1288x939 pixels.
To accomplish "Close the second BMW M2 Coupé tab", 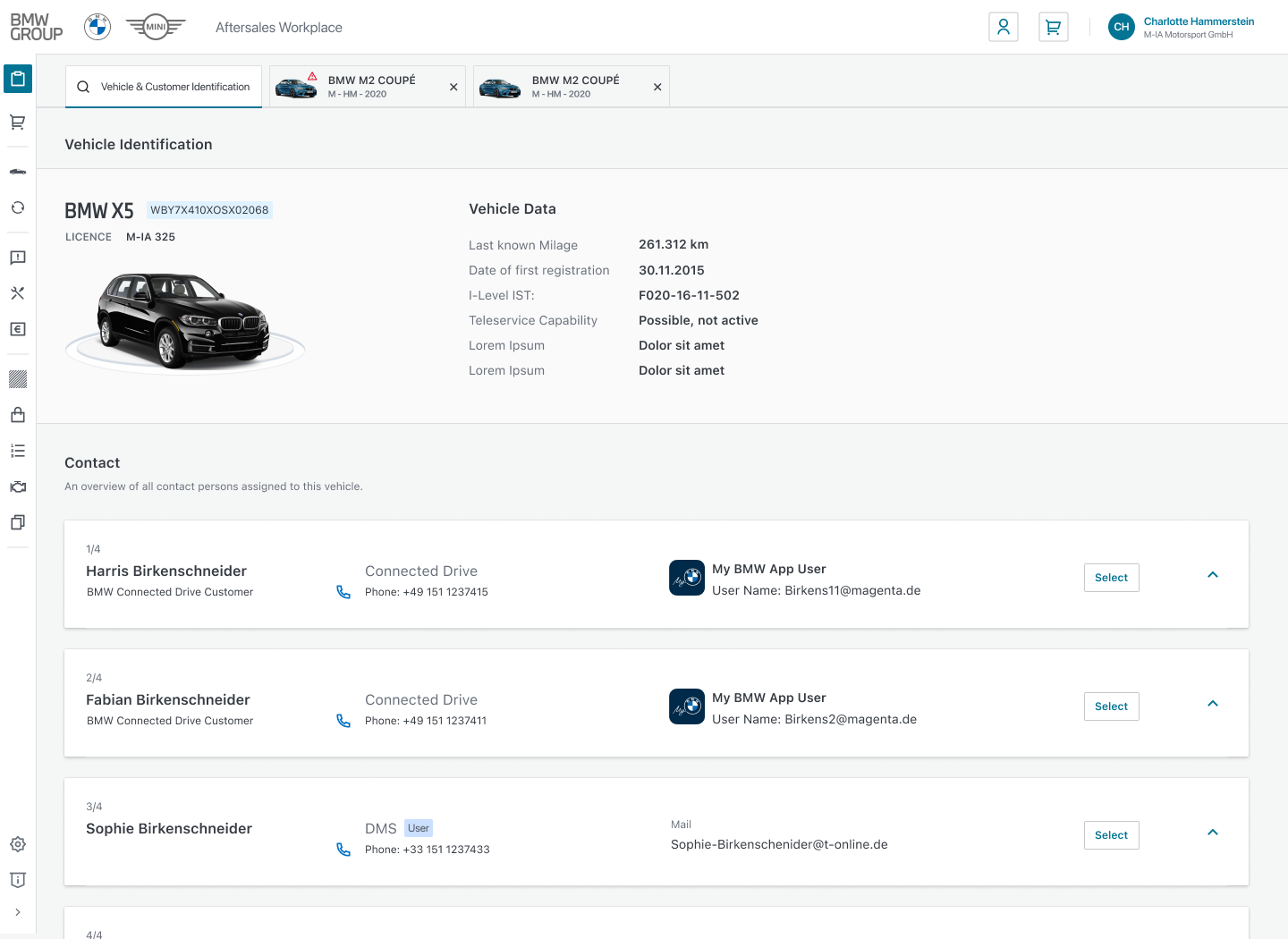I will click(x=657, y=87).
